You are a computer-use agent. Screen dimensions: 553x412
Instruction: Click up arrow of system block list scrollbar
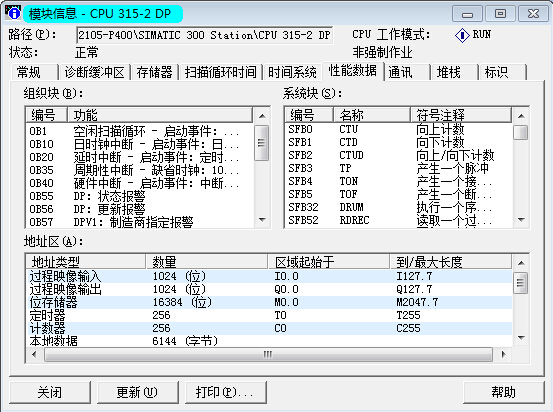(521, 116)
